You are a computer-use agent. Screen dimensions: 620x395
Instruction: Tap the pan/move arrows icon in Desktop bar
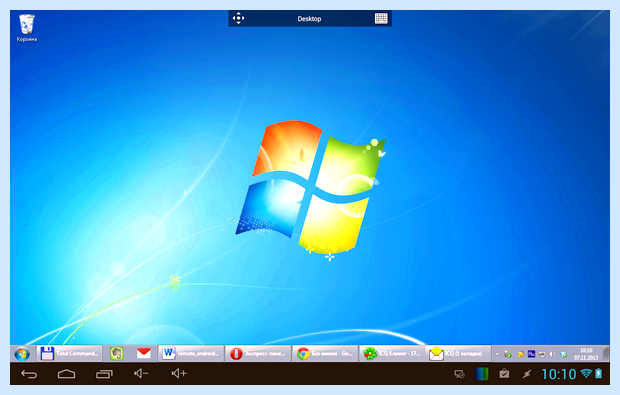(238, 18)
